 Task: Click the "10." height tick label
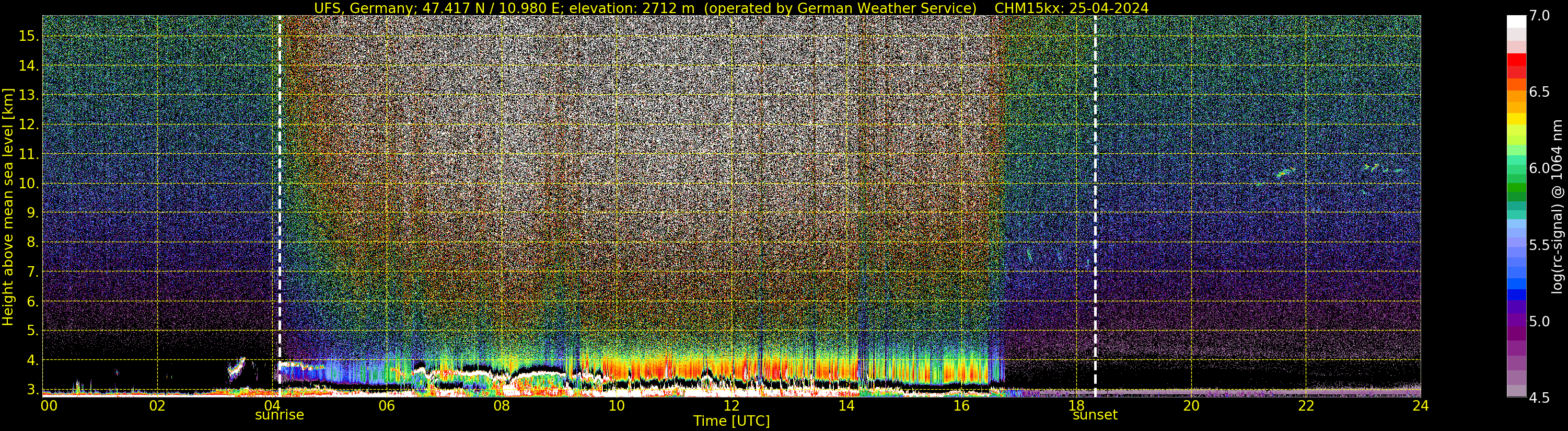pos(29,184)
